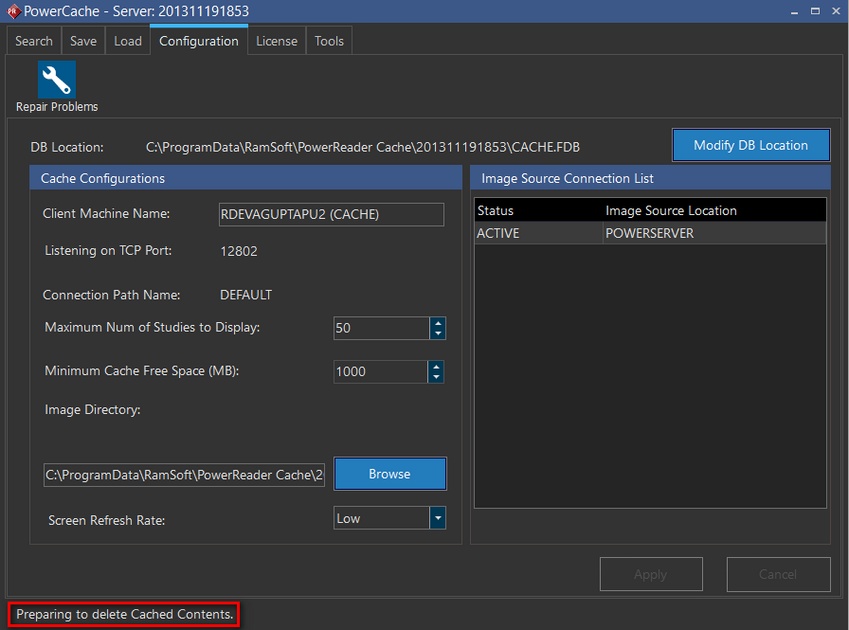The image size is (849, 630).
Task: Open the License tab
Action: point(276,41)
